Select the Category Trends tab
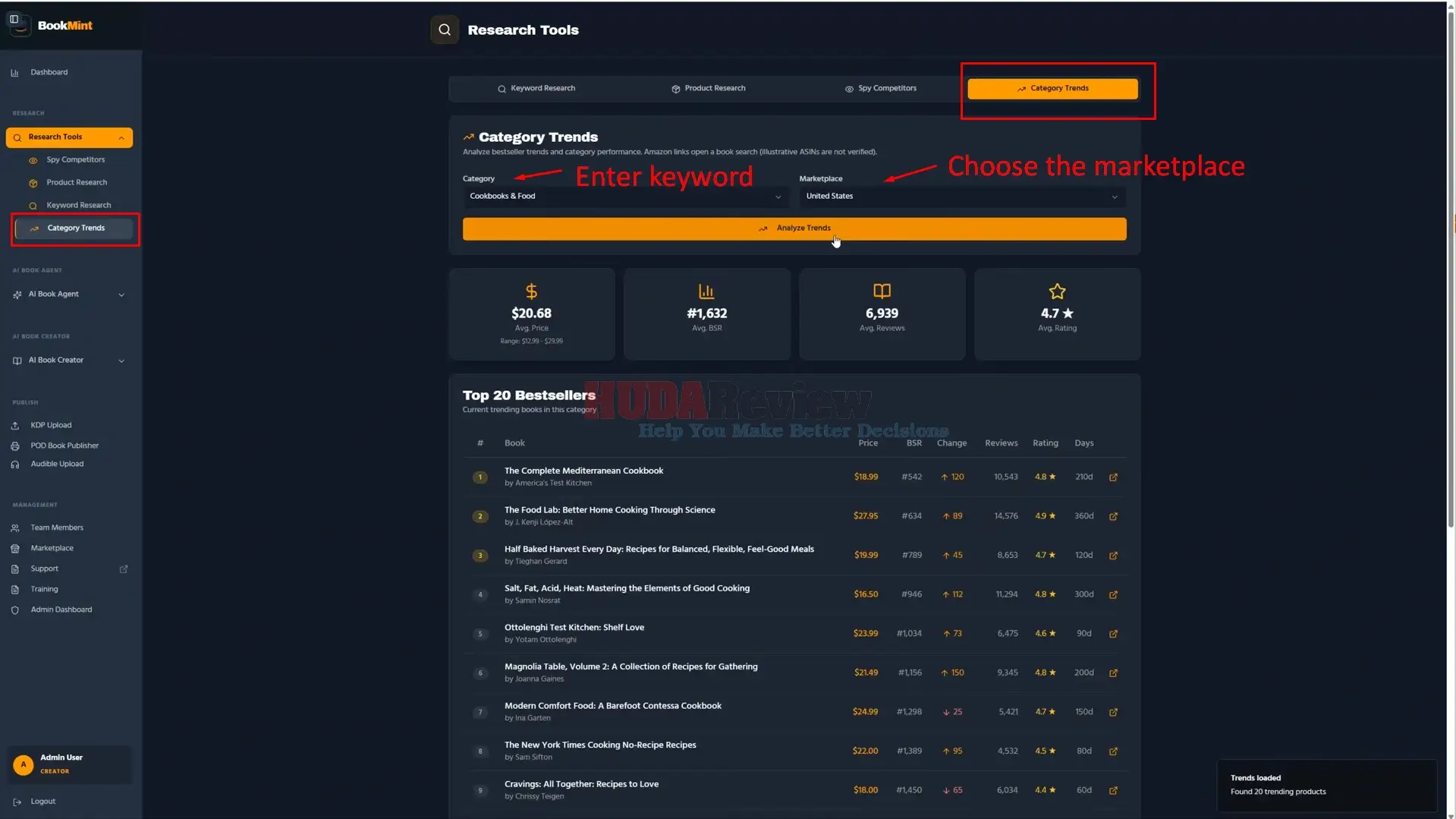Viewport: 1456px width, 819px height. coord(1052,89)
